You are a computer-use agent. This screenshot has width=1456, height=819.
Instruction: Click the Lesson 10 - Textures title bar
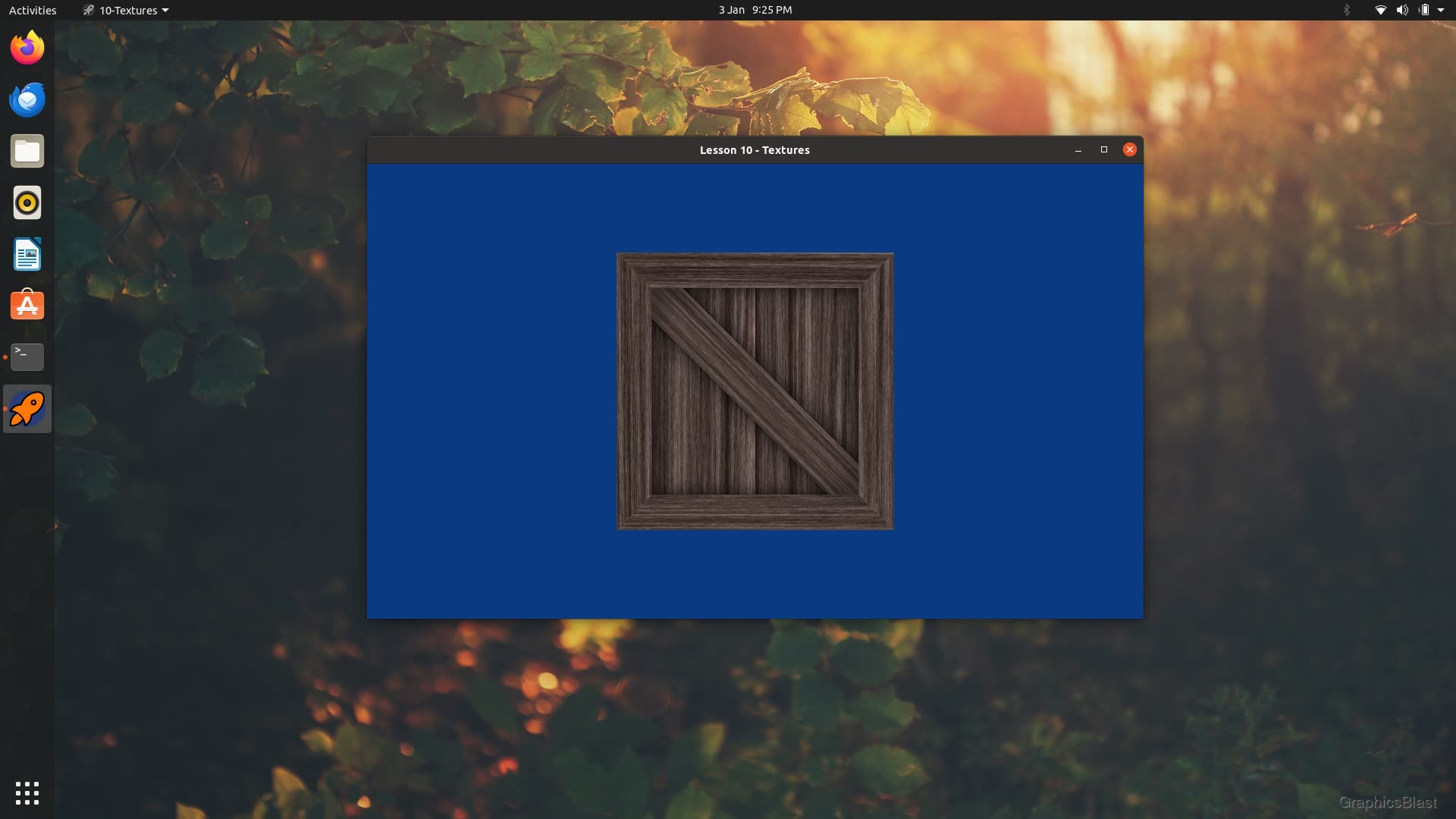755,150
